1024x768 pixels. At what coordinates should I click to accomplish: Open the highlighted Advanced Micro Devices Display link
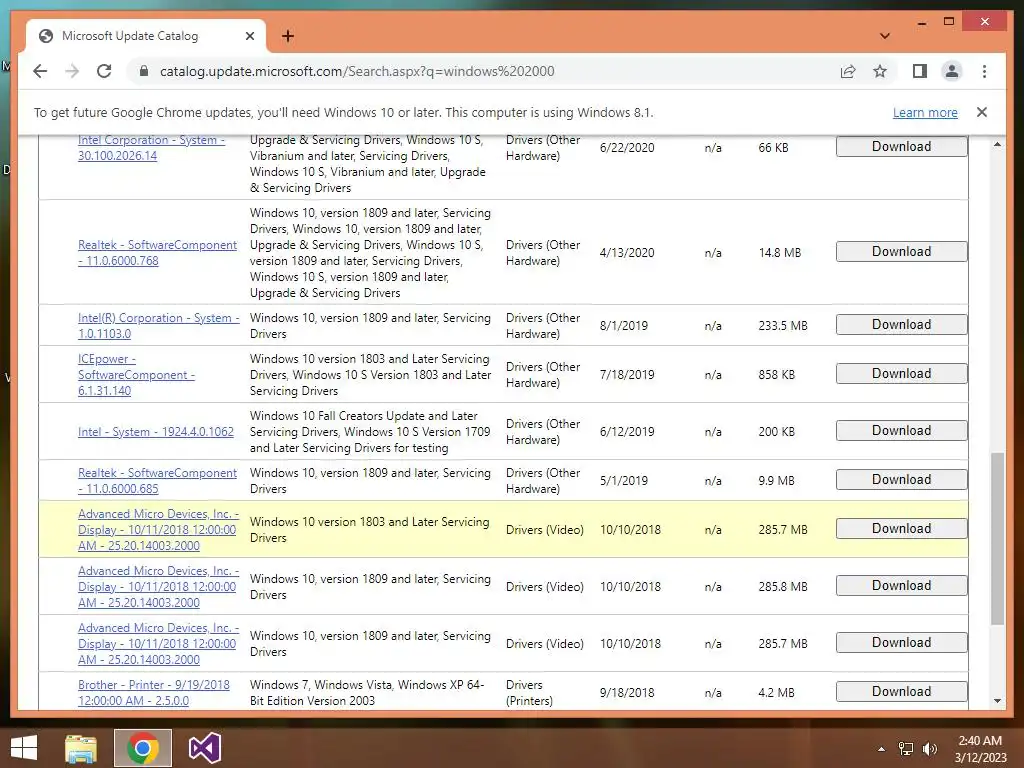pos(159,530)
